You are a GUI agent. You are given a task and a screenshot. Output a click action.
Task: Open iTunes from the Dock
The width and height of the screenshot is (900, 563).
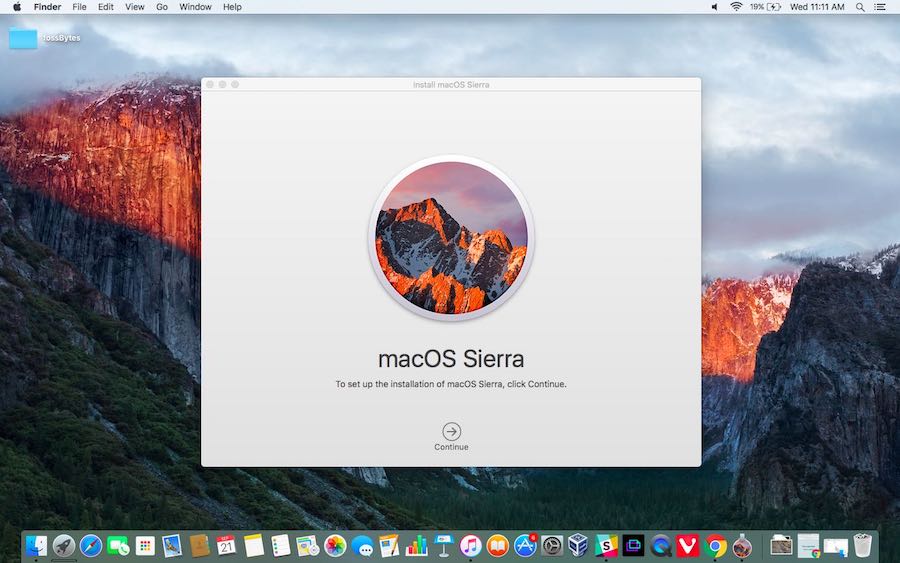click(471, 545)
